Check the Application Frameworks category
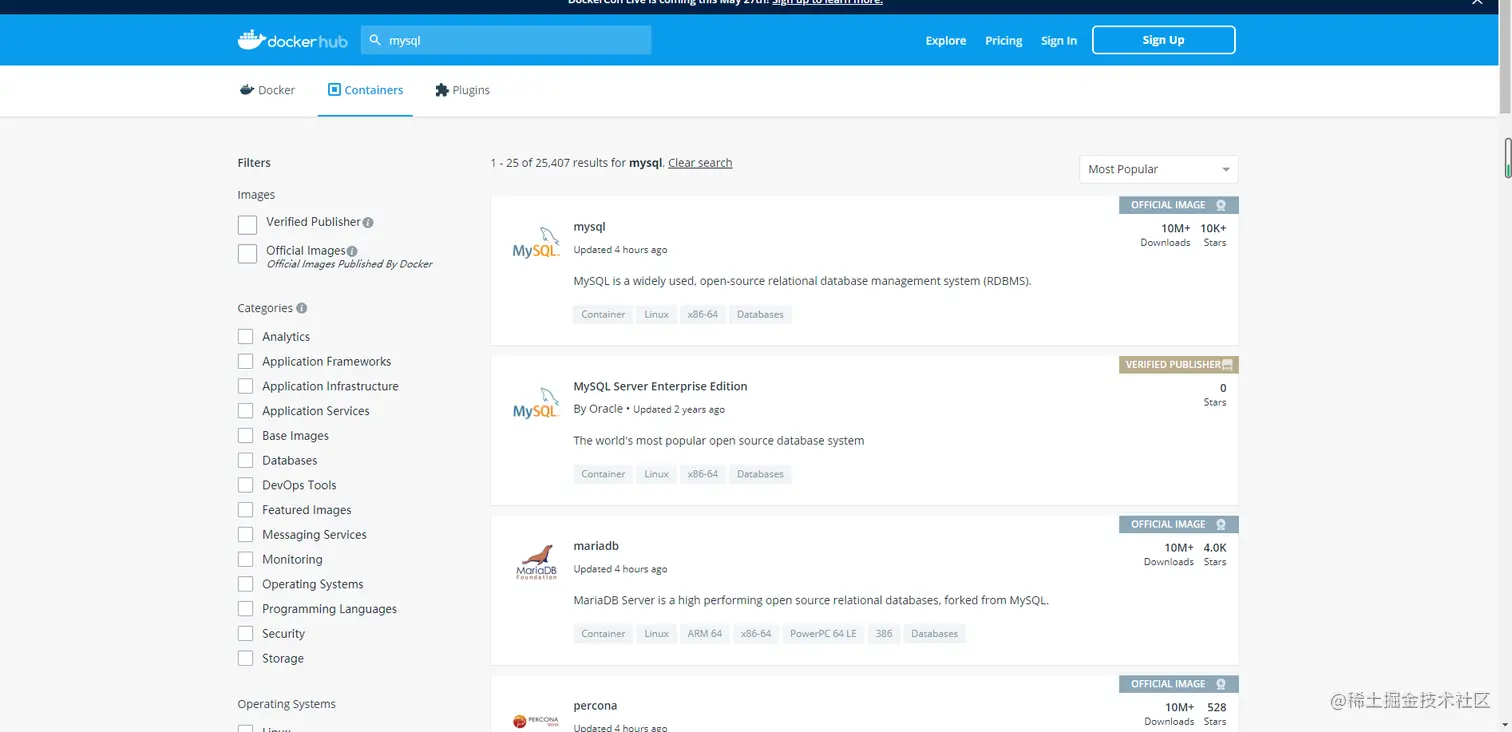 point(245,361)
